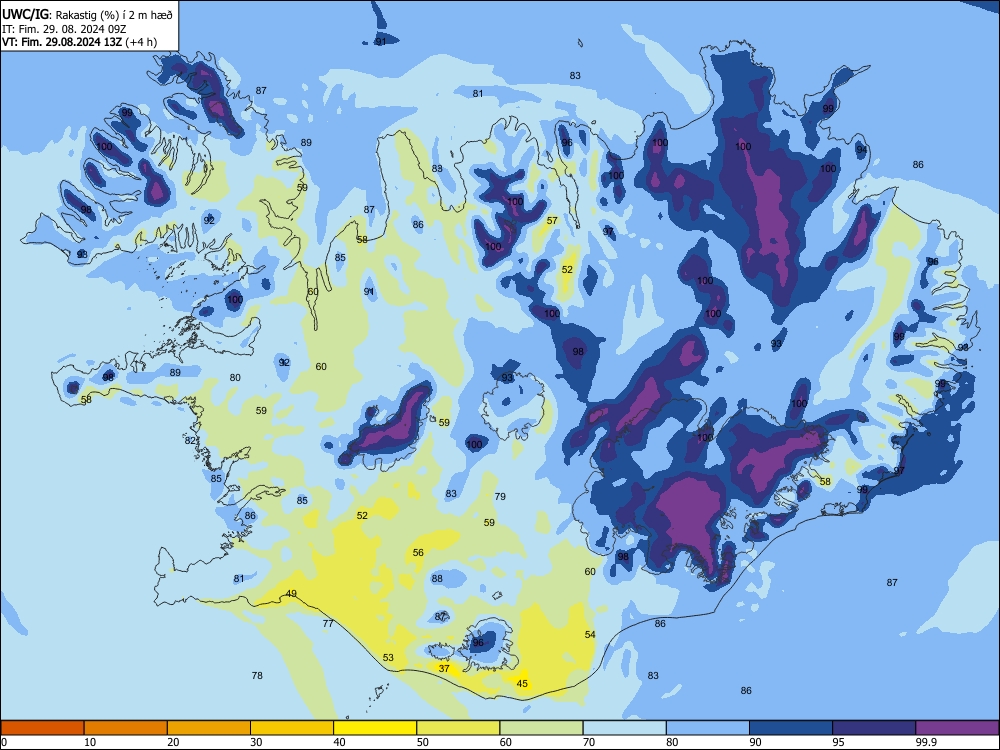Click the legend tick label '40'
The width and height of the screenshot is (1000, 750).
click(339, 742)
